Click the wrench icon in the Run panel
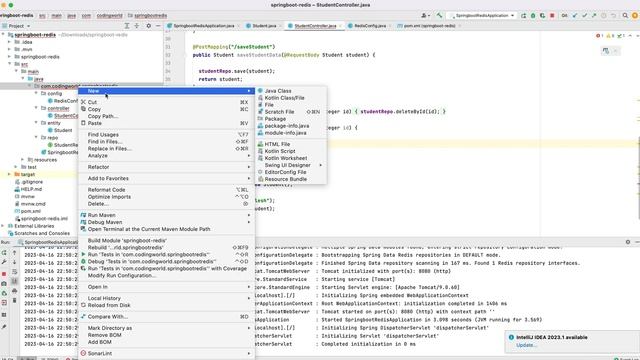The height and width of the screenshot is (360, 640). tap(4, 262)
